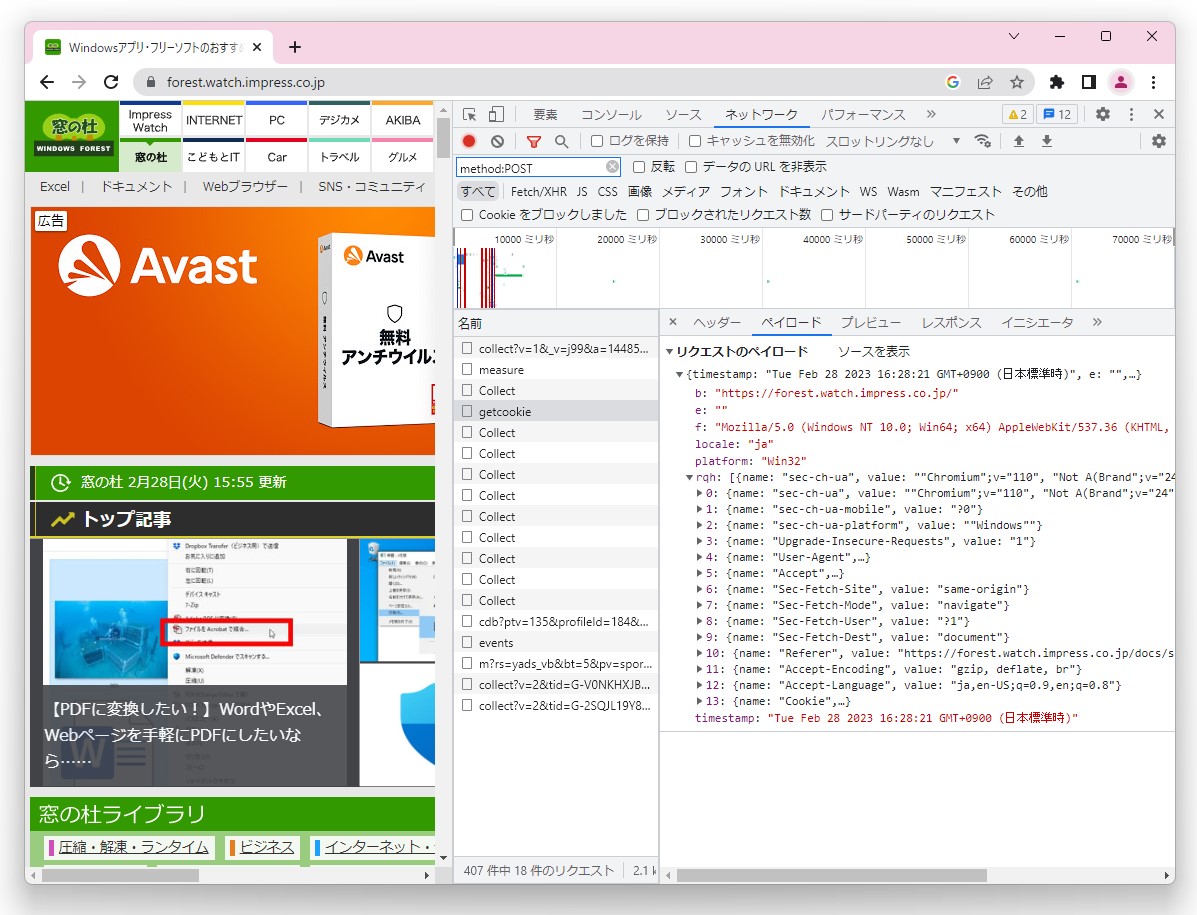Collapse the rqh array node
Screen dimensions: 1197x915
click(689, 478)
